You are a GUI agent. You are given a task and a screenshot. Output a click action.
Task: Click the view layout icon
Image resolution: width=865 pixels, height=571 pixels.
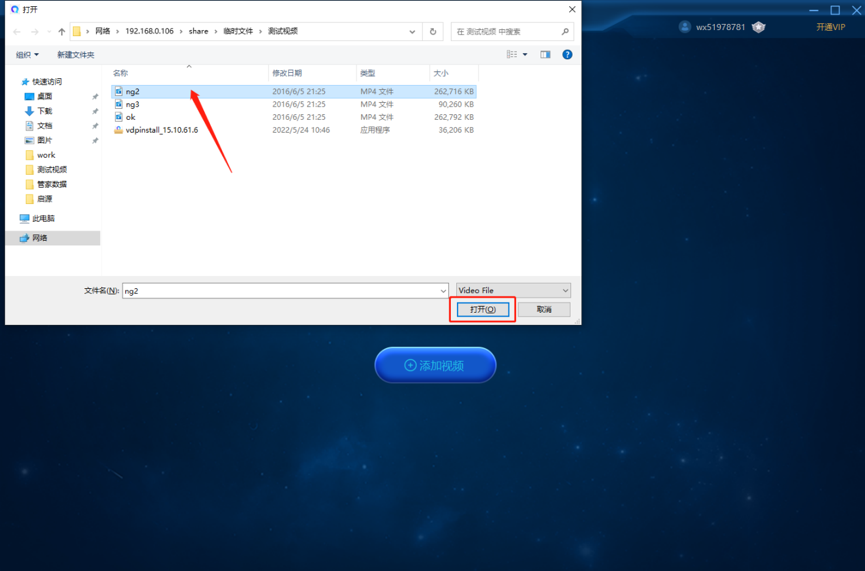[512, 54]
